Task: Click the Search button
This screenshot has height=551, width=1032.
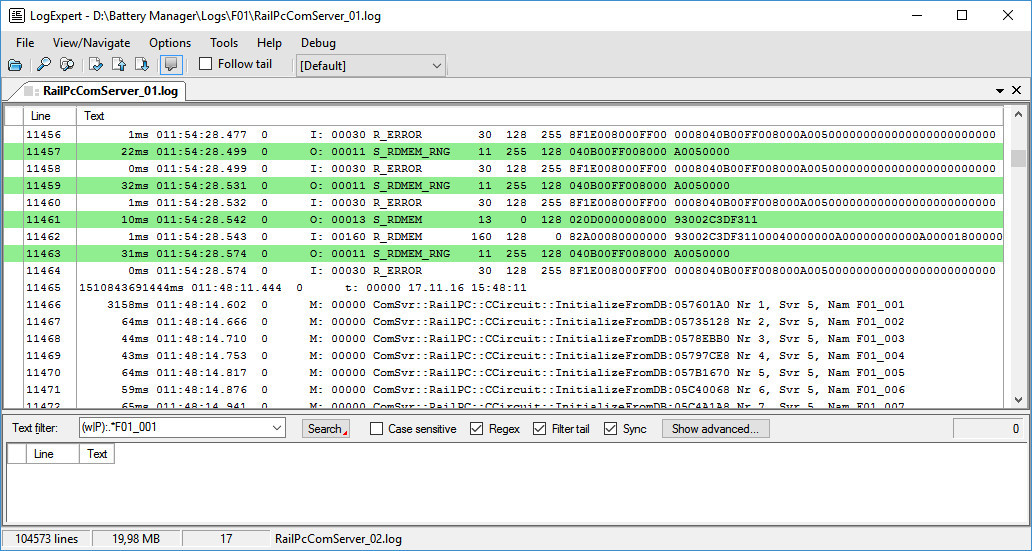Action: coord(325,429)
